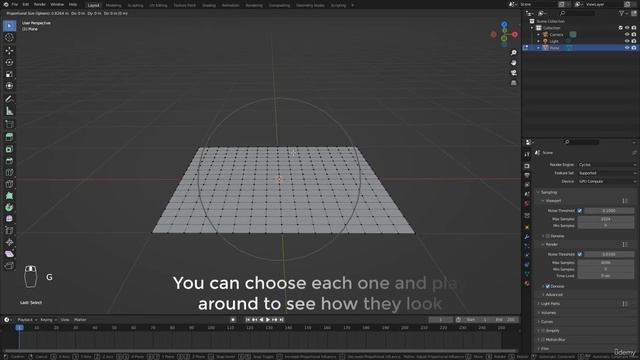Select the Move tool
The height and width of the screenshot is (360, 640).
pos(9,51)
